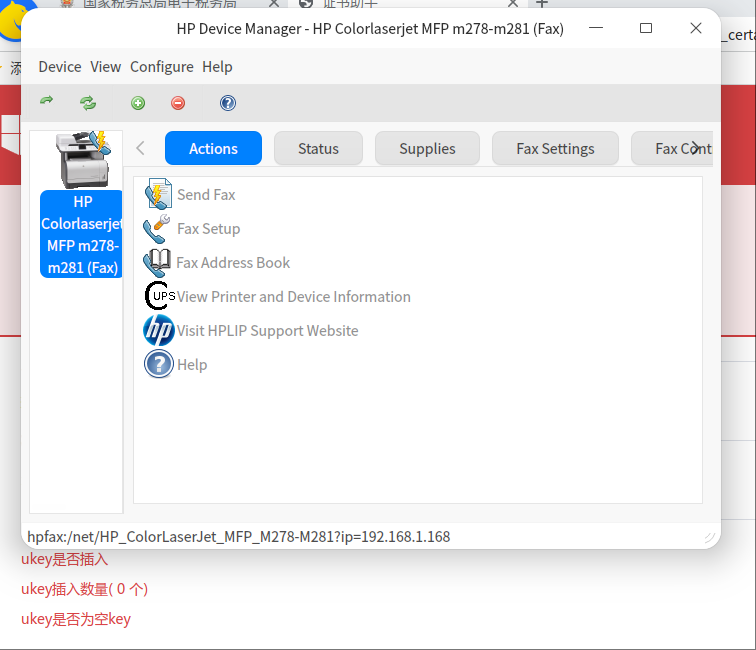This screenshot has width=756, height=650.
Task: Click the Send Fax icon
Action: click(158, 194)
